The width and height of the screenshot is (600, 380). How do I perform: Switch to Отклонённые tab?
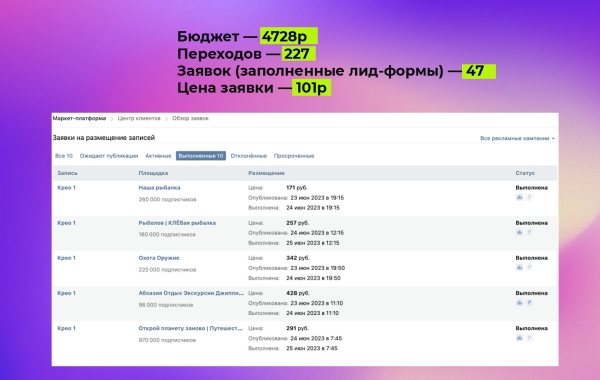tap(248, 156)
